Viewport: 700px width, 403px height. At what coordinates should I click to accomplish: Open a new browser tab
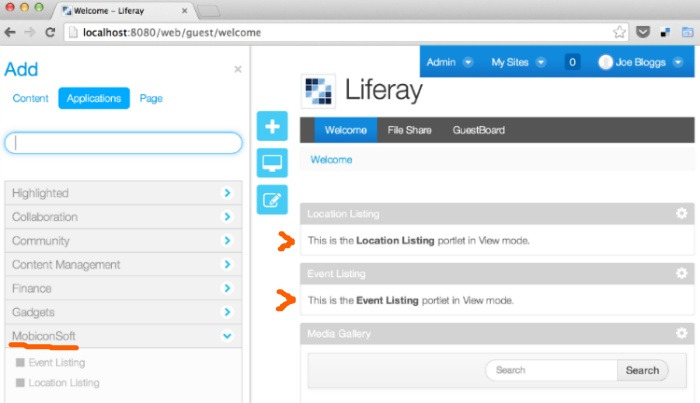(x=208, y=11)
